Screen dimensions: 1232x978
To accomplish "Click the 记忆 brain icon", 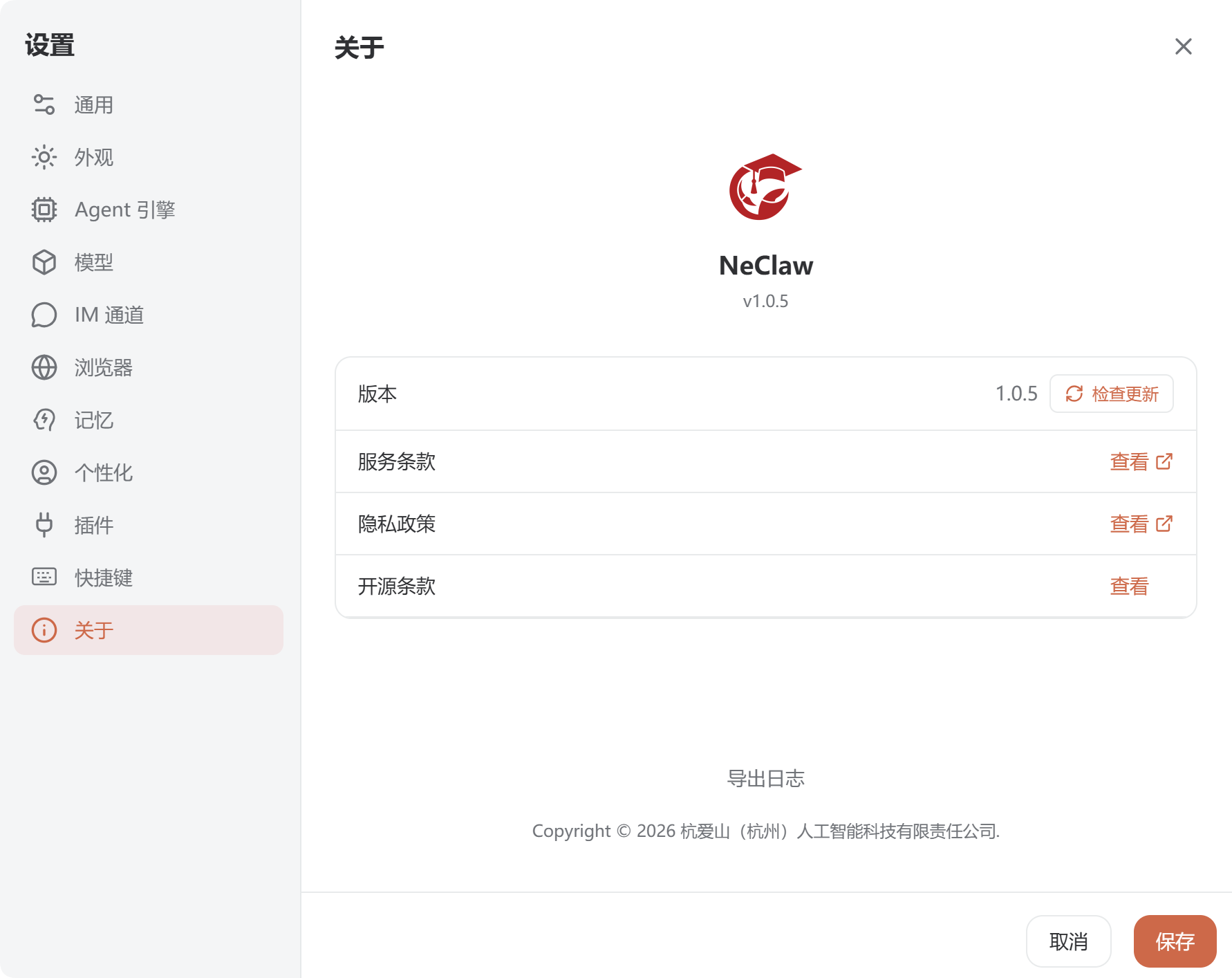I will 44,420.
